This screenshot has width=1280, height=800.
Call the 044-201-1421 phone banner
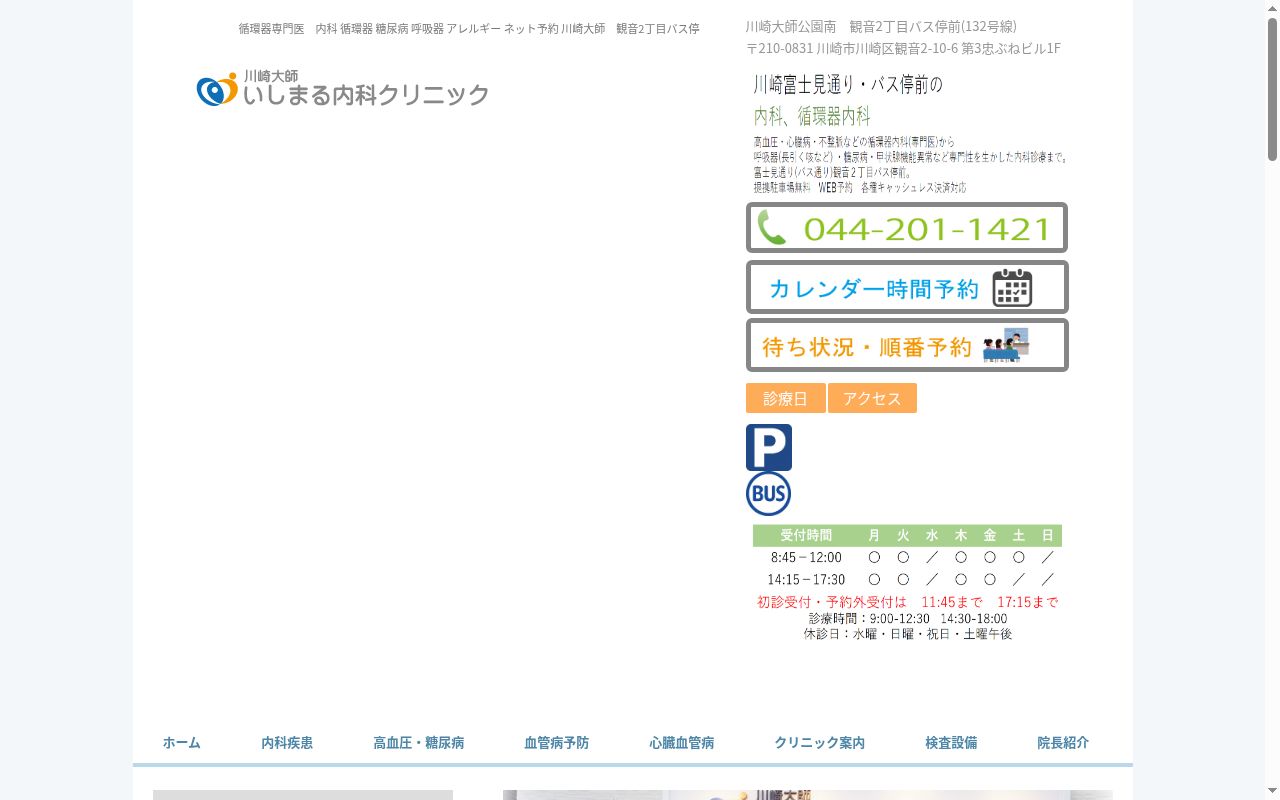click(x=907, y=228)
